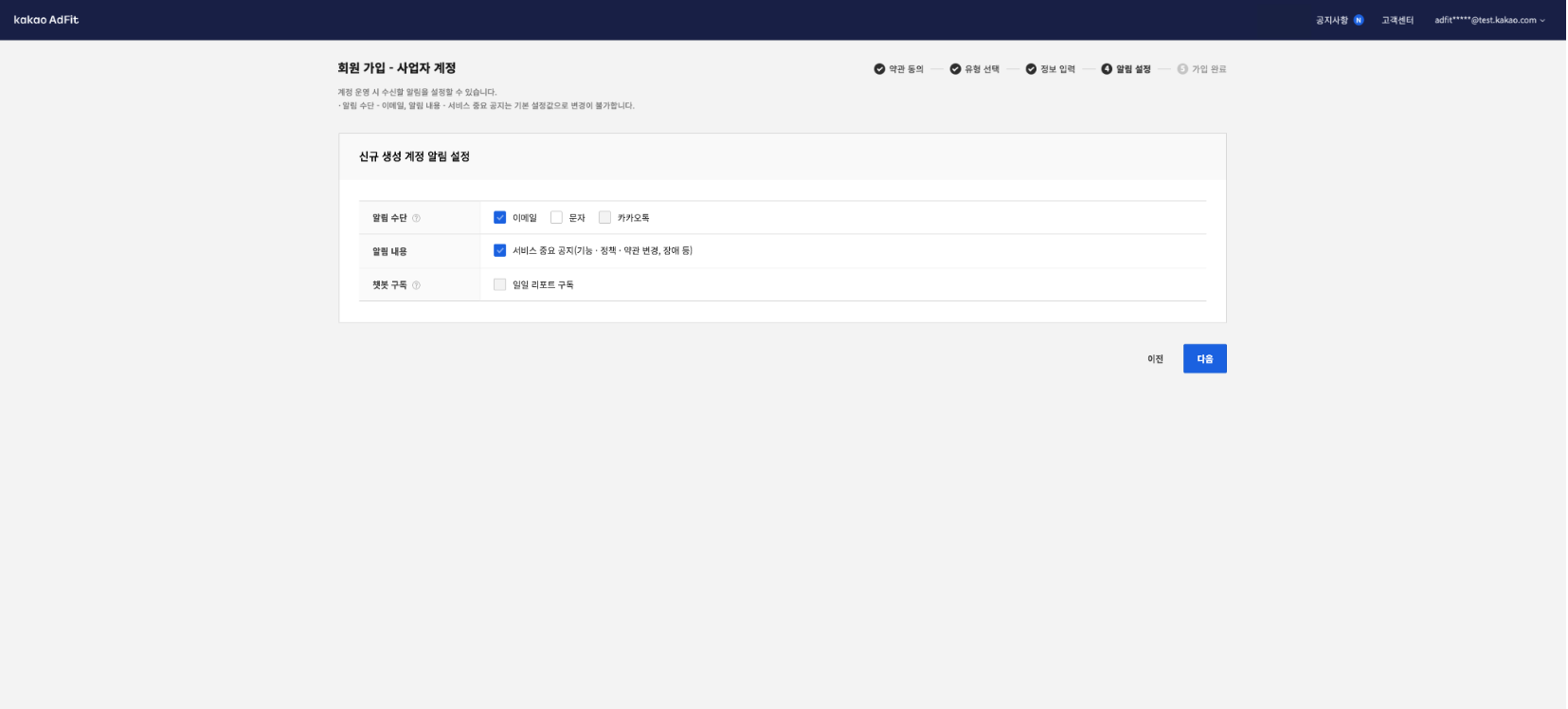Viewport: 1568px width, 709px height.
Task: Uncheck the 이메일 notification checkbox
Action: pyautogui.click(x=500, y=218)
